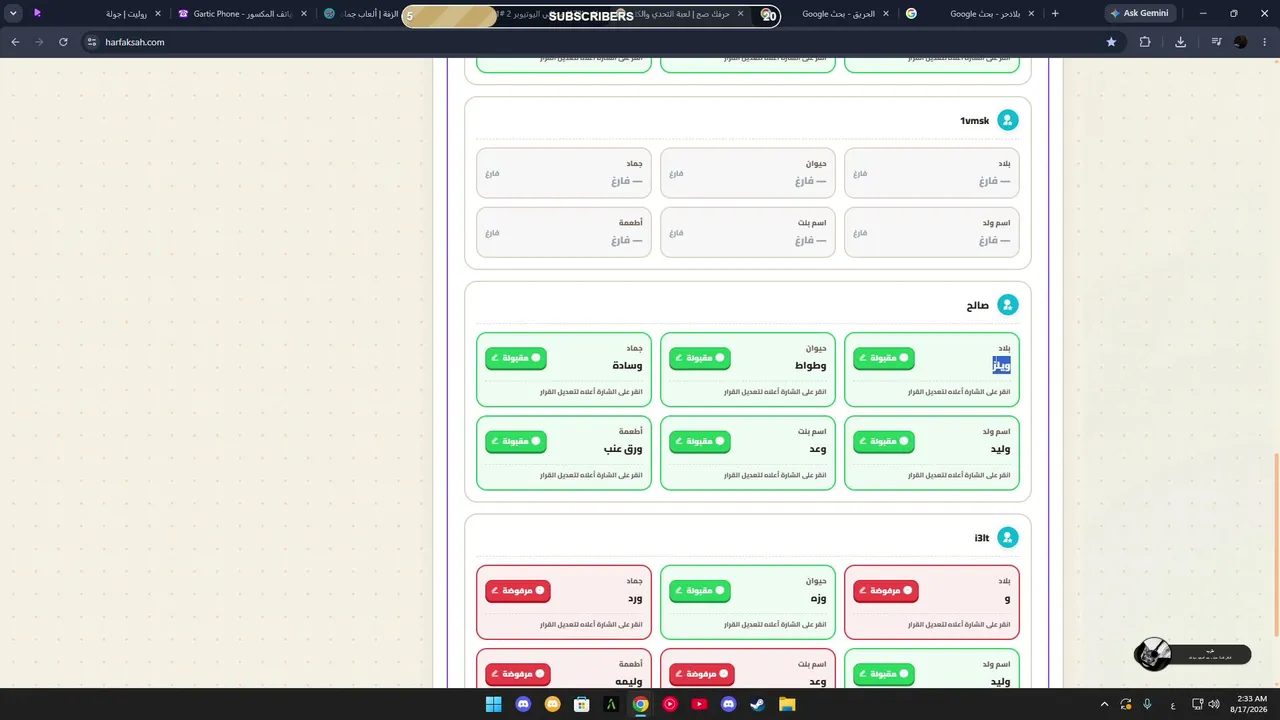Click the answer text وطواط
The image size is (1280, 720).
pos(811,366)
